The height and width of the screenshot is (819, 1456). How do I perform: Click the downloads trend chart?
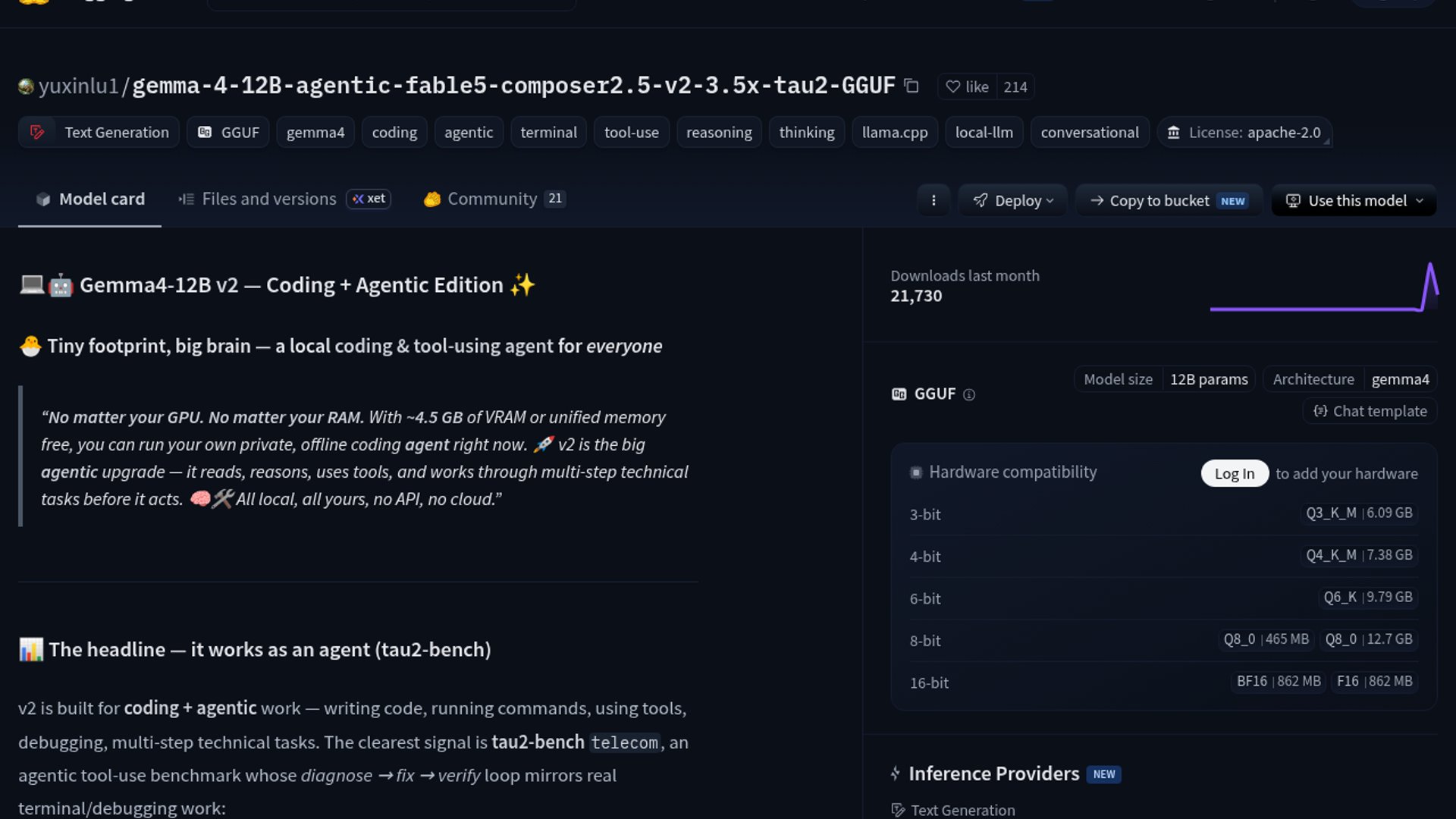click(1324, 287)
